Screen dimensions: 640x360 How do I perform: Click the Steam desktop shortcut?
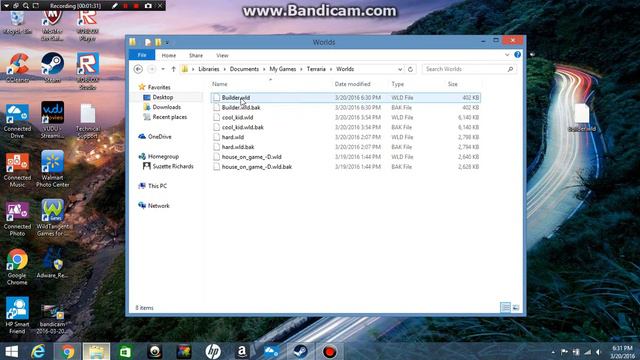click(52, 67)
